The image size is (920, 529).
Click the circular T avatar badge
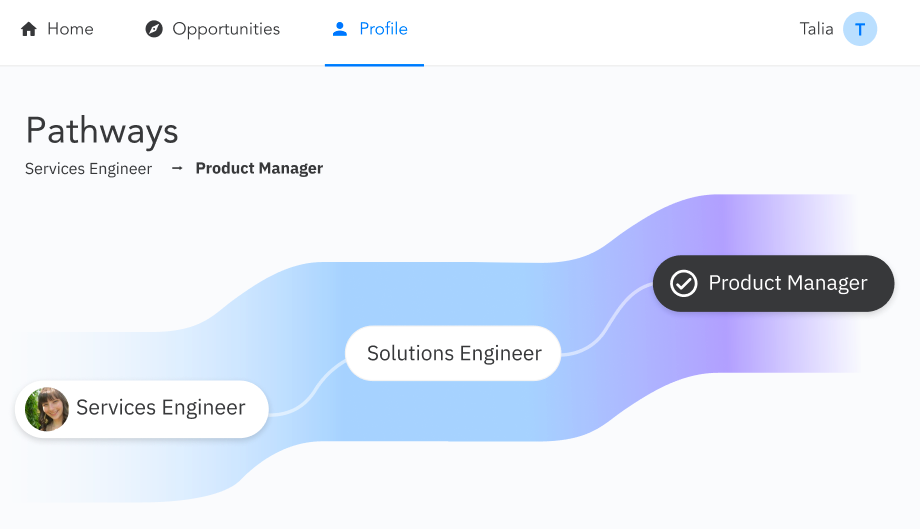click(x=860, y=29)
